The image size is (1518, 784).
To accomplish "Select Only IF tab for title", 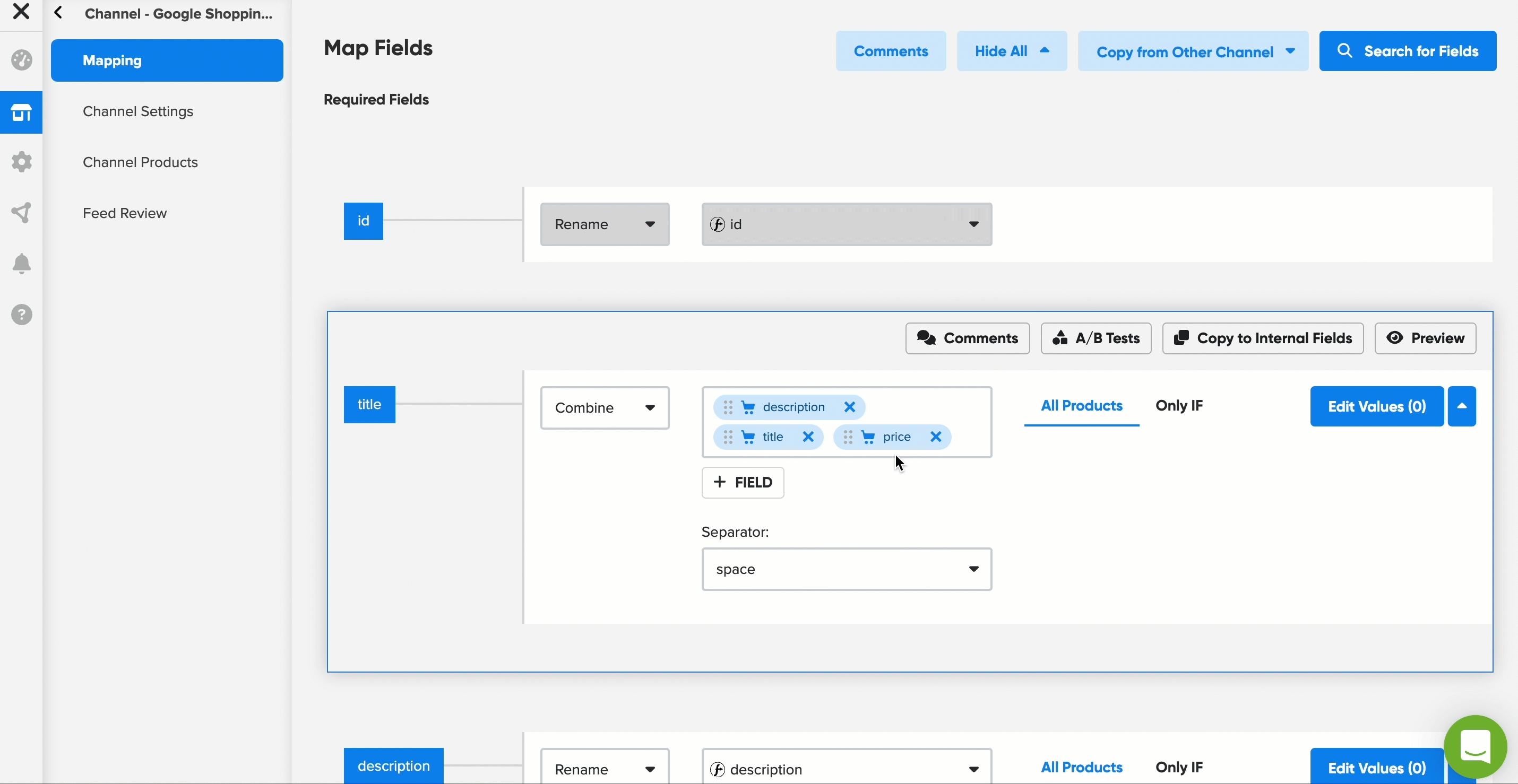I will 1178,406.
